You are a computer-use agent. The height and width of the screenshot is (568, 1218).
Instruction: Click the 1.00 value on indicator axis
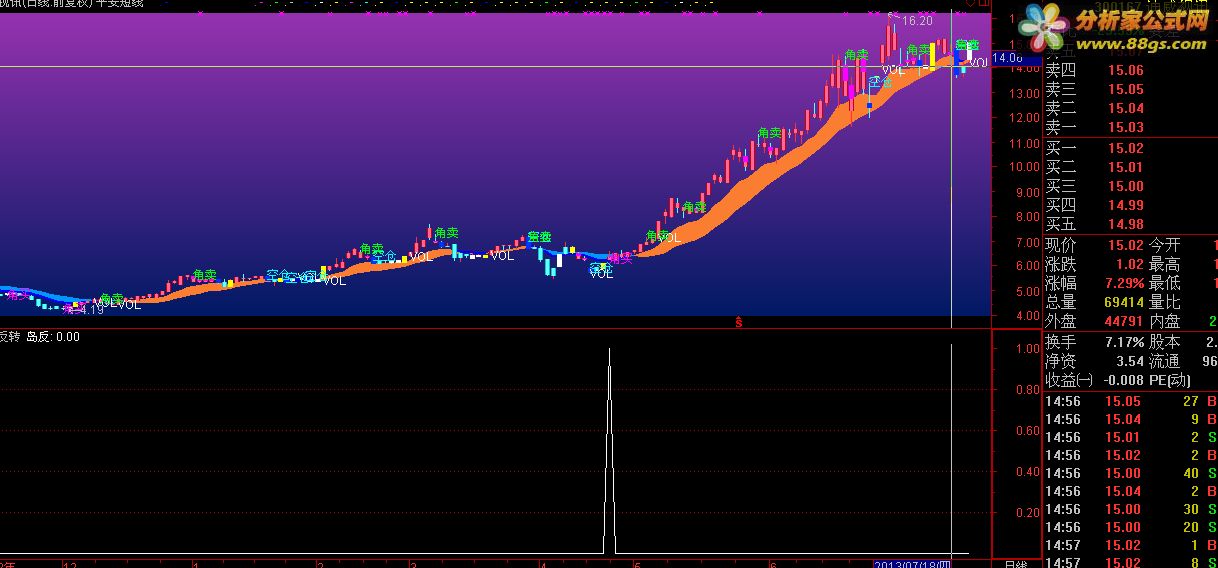[x=1026, y=349]
